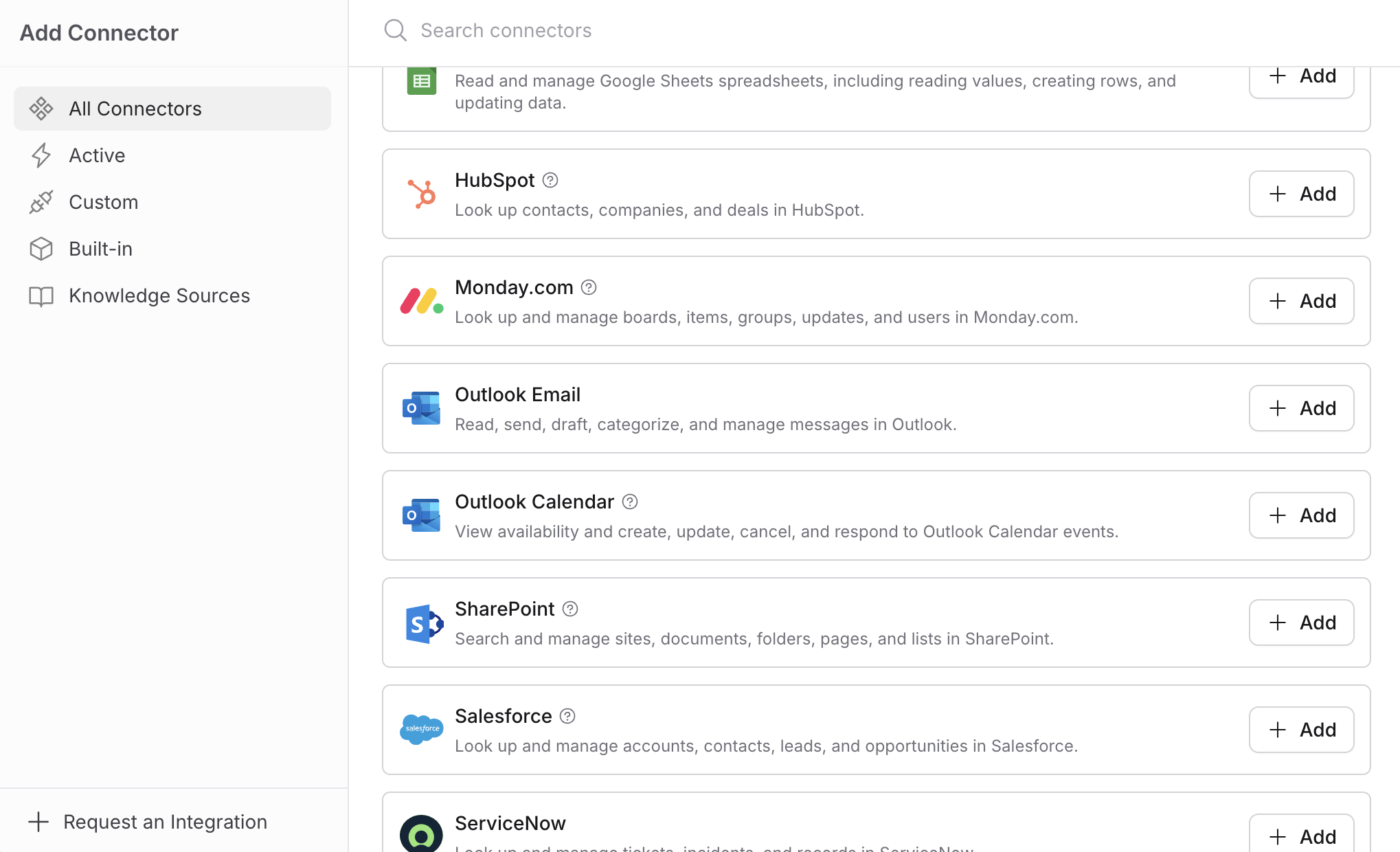Click the SharePoint logo icon
Image resolution: width=1400 pixels, height=852 pixels.
pyautogui.click(x=423, y=623)
